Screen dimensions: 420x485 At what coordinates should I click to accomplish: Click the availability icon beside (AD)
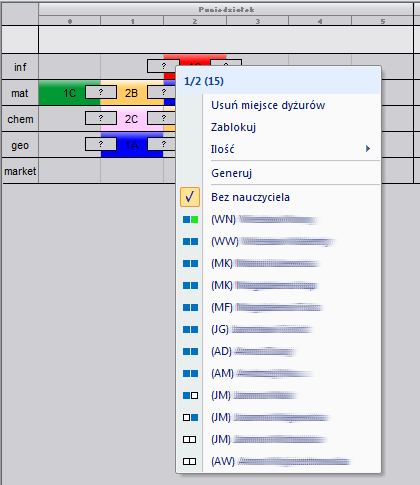pyautogui.click(x=190, y=351)
